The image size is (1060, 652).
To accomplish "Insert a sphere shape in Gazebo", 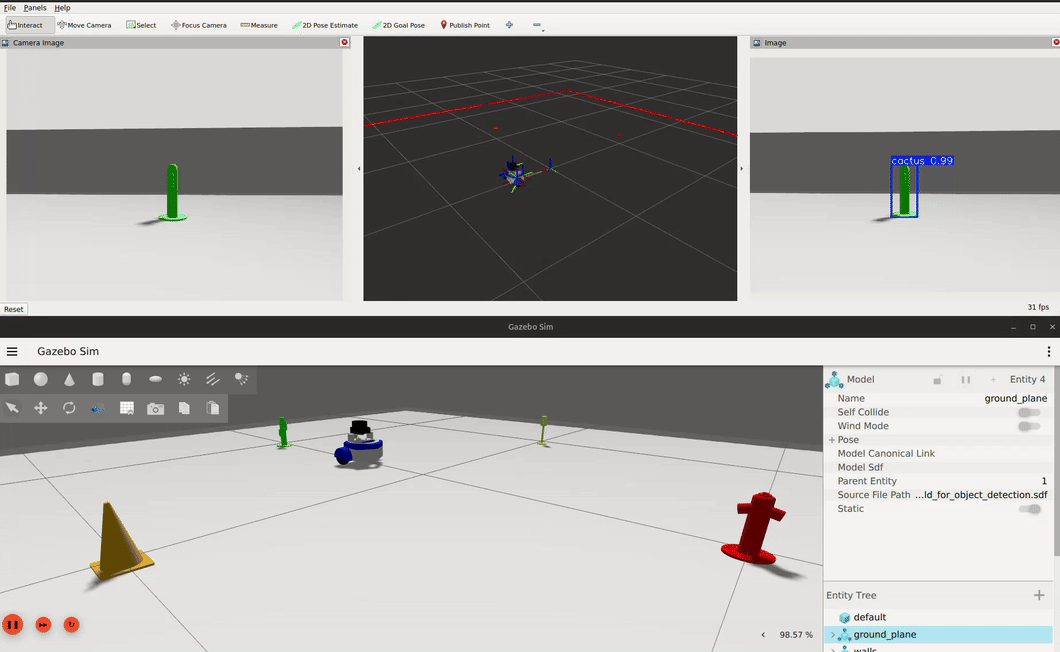I will point(41,379).
